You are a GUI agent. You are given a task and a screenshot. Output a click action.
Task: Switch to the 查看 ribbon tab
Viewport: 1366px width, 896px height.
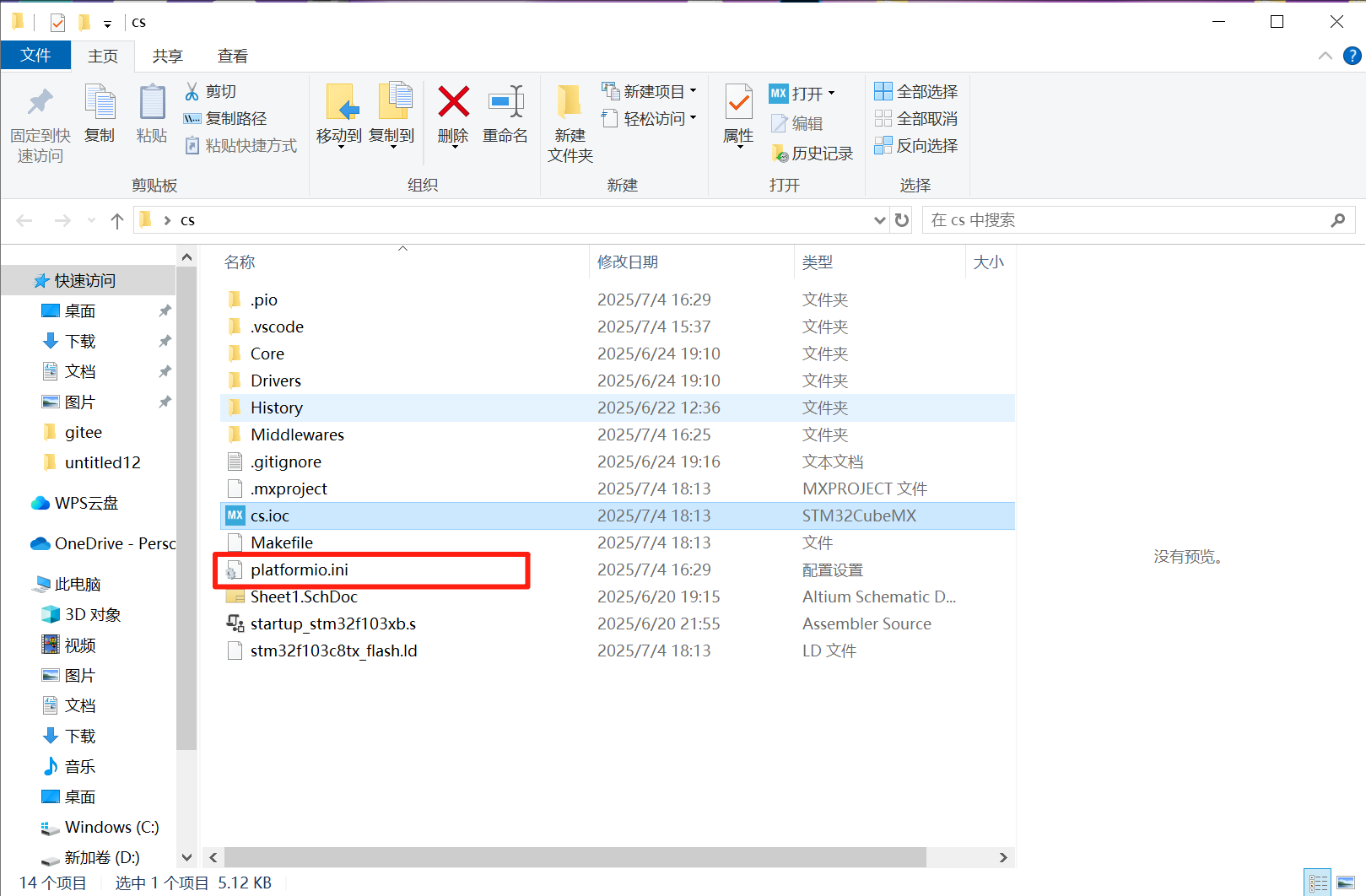click(x=232, y=56)
